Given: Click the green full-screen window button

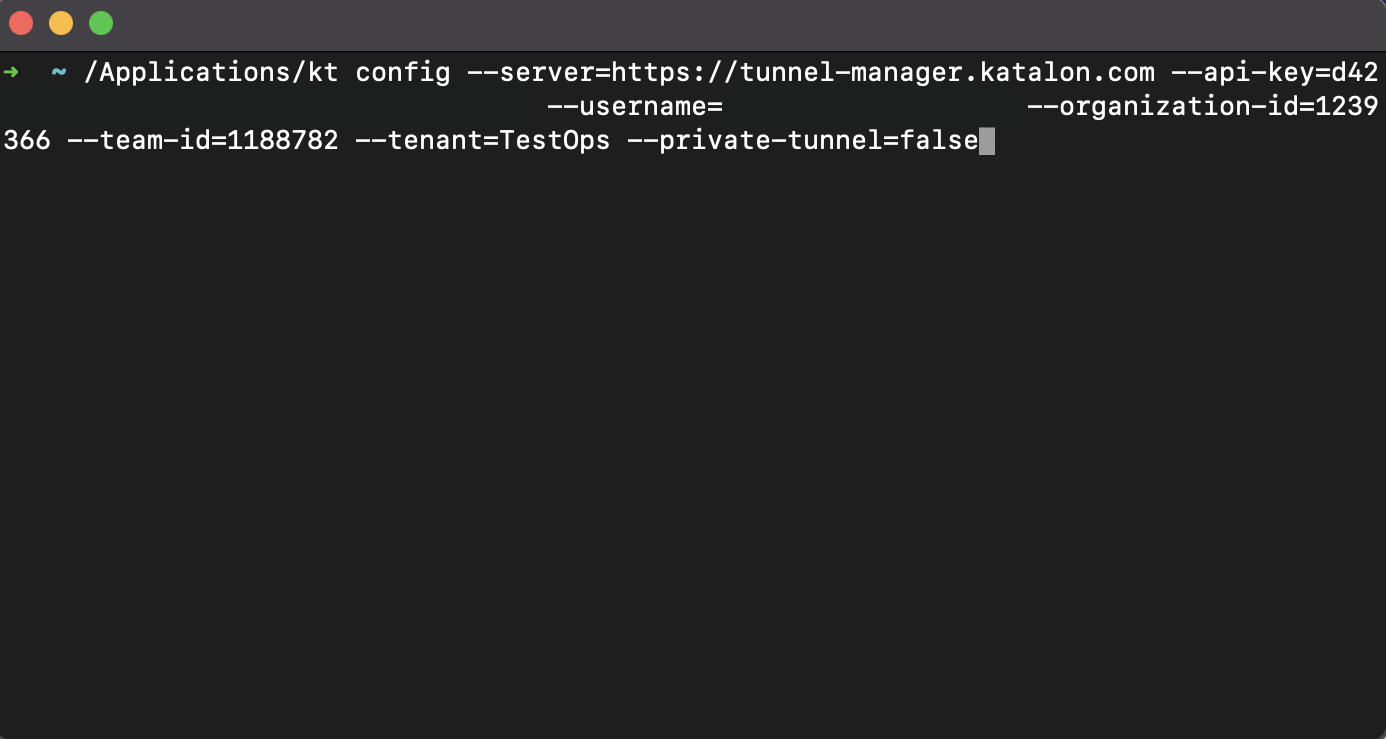Looking at the screenshot, I should [101, 23].
